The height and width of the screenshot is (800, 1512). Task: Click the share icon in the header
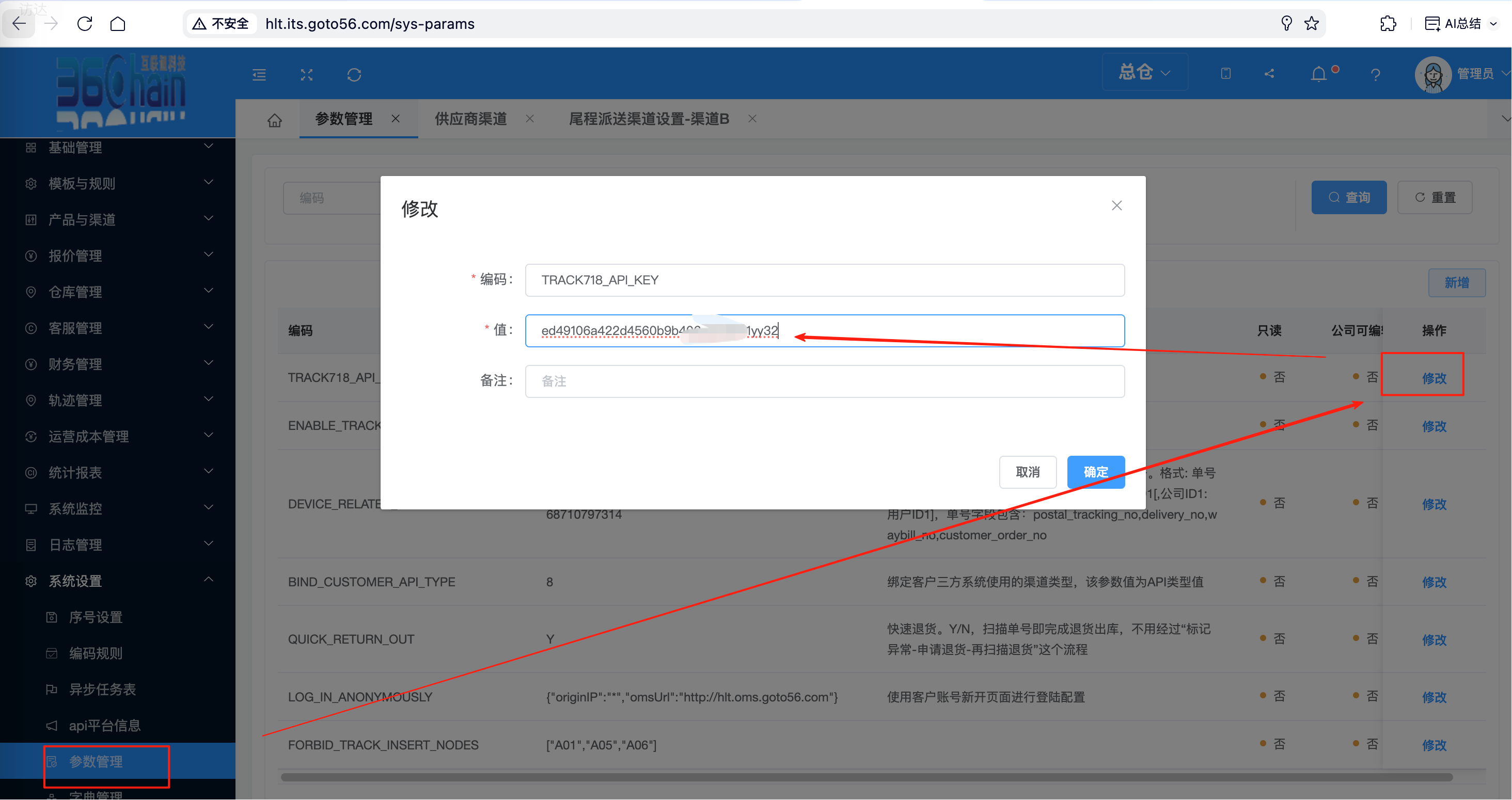tap(1270, 73)
